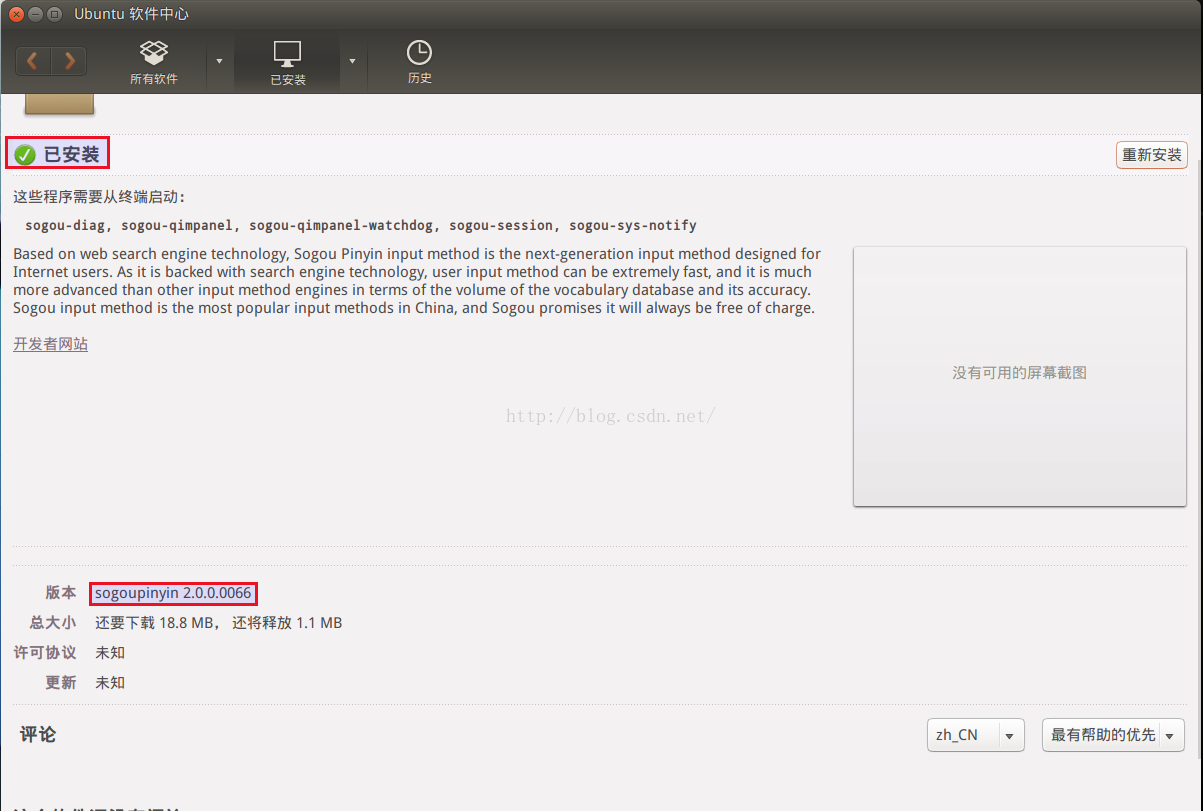Click the 没有可用的屏幕截图 screenshot placeholder
The height and width of the screenshot is (811, 1203).
pyautogui.click(x=1019, y=376)
